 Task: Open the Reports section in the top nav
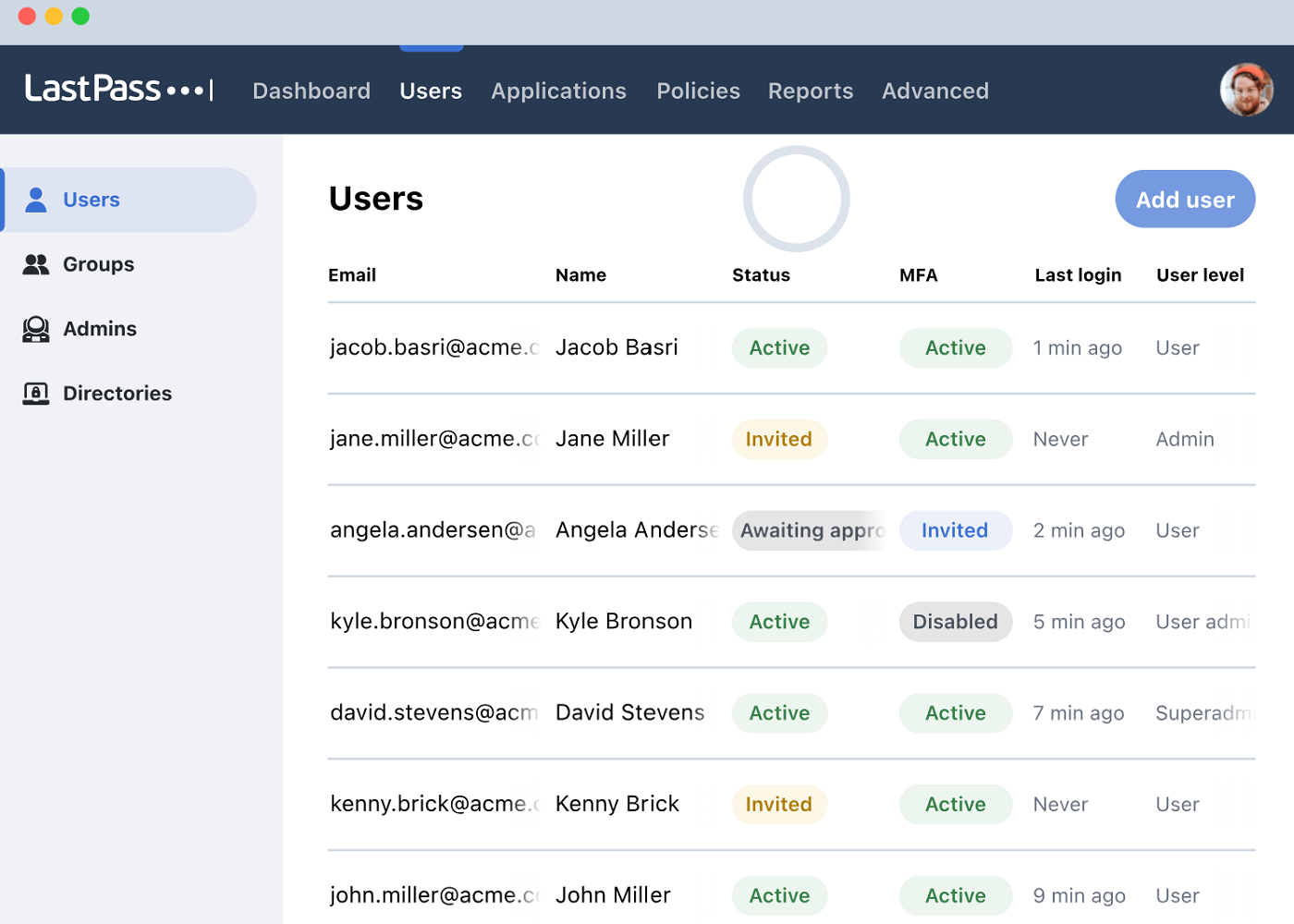click(810, 91)
